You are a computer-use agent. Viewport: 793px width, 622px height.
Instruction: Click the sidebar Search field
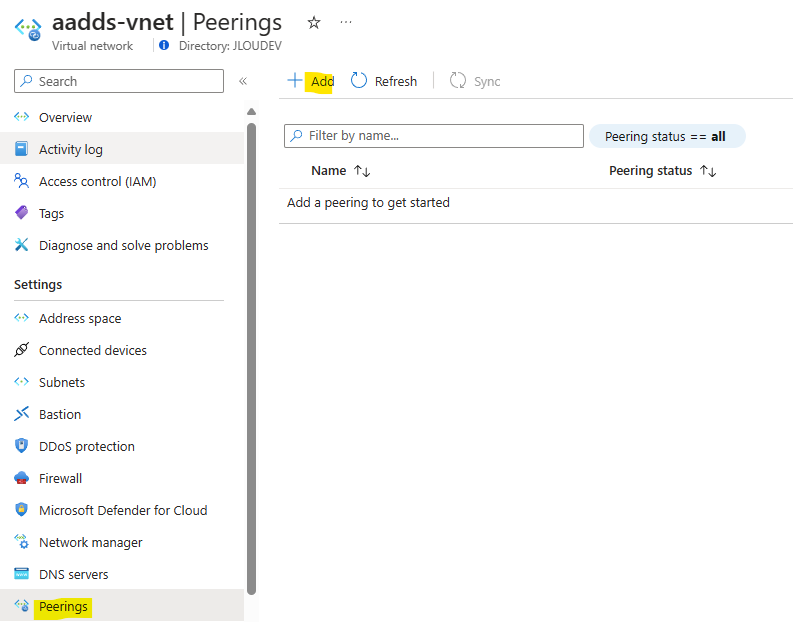[x=119, y=81]
